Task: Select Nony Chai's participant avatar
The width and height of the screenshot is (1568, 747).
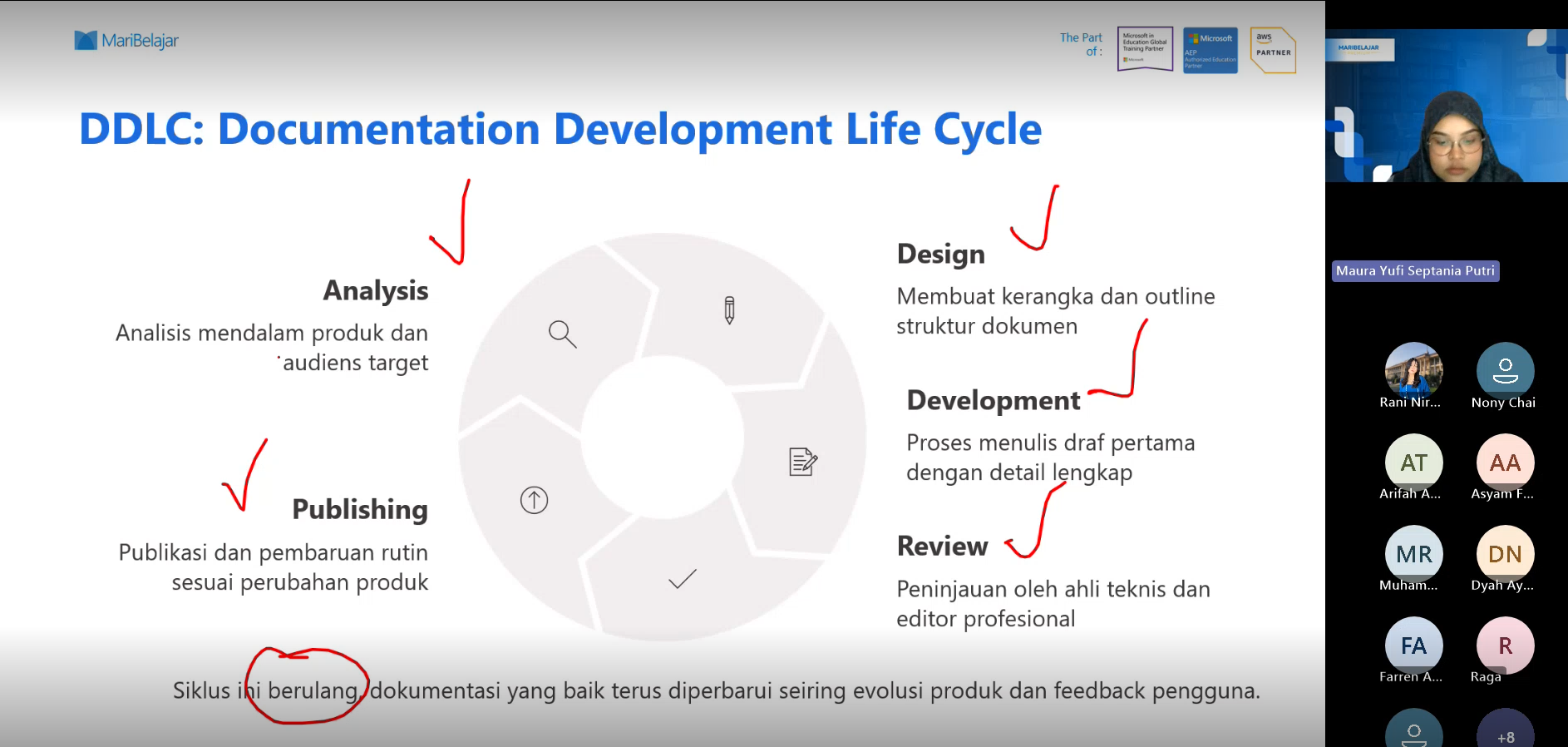Action: click(1505, 369)
